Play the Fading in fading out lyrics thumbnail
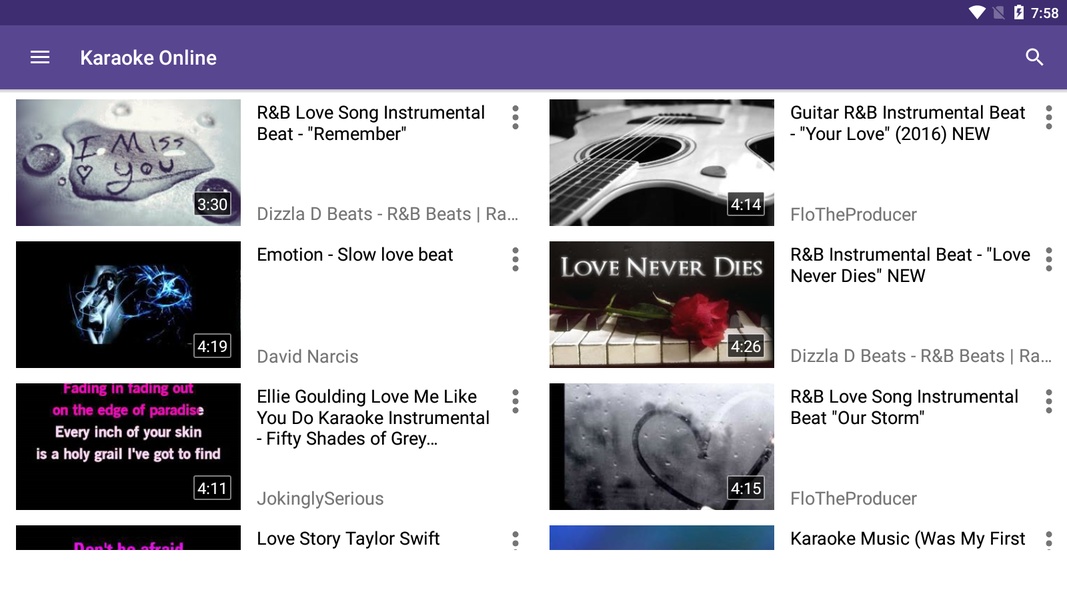Screen dimensions: 1067x600 (128, 446)
